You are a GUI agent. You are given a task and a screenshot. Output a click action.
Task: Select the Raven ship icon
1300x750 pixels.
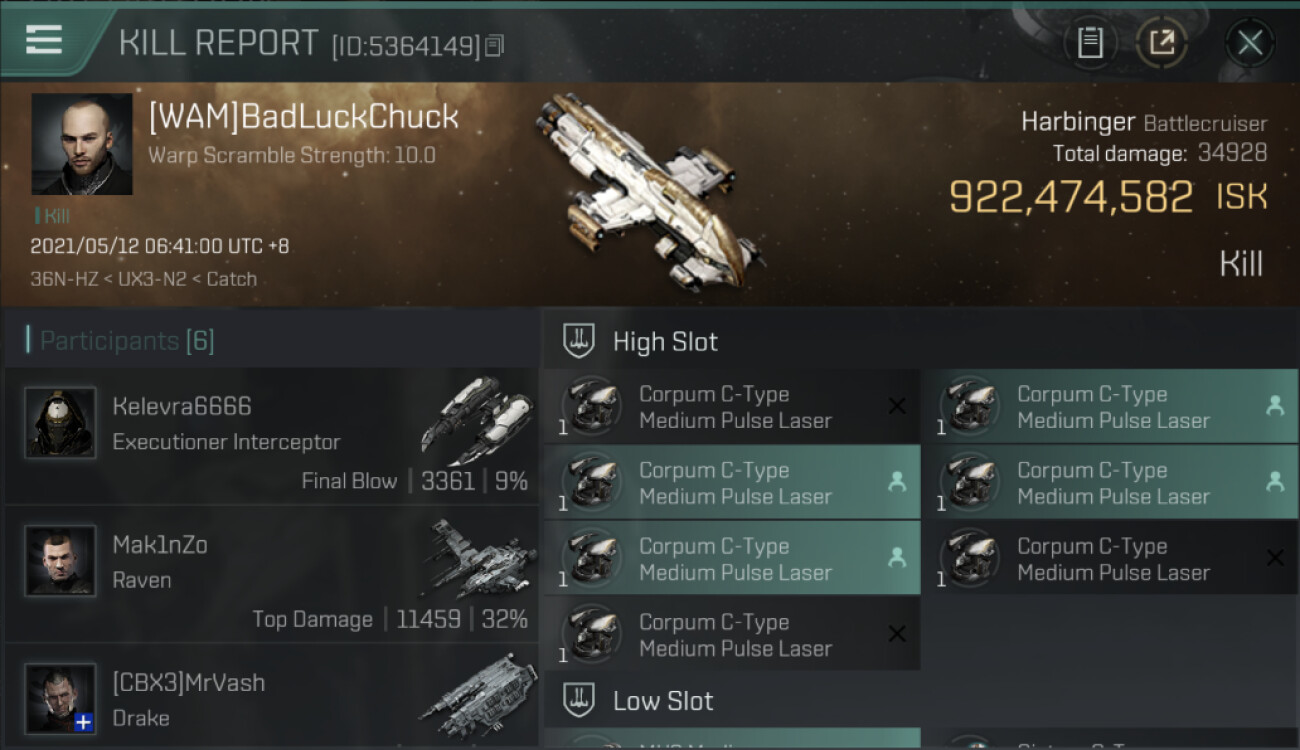coord(478,558)
